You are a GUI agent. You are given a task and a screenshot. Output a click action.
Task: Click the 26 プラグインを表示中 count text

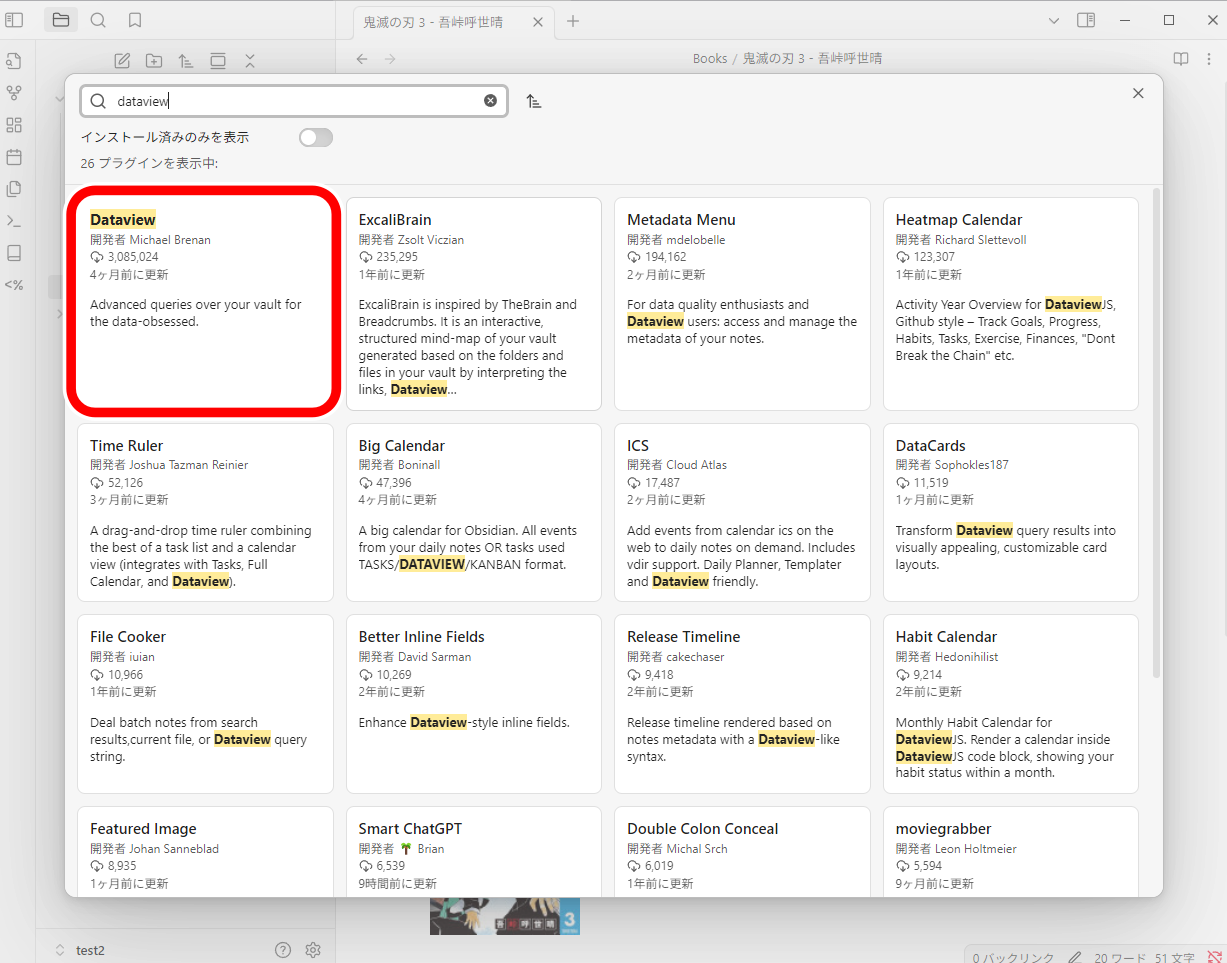(149, 163)
